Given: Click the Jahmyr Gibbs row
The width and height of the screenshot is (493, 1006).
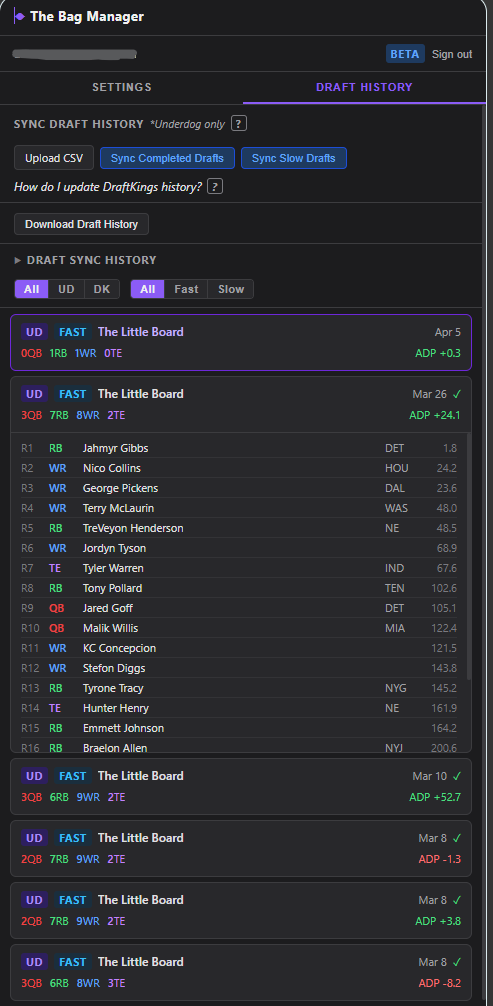Looking at the screenshot, I should coord(239,448).
